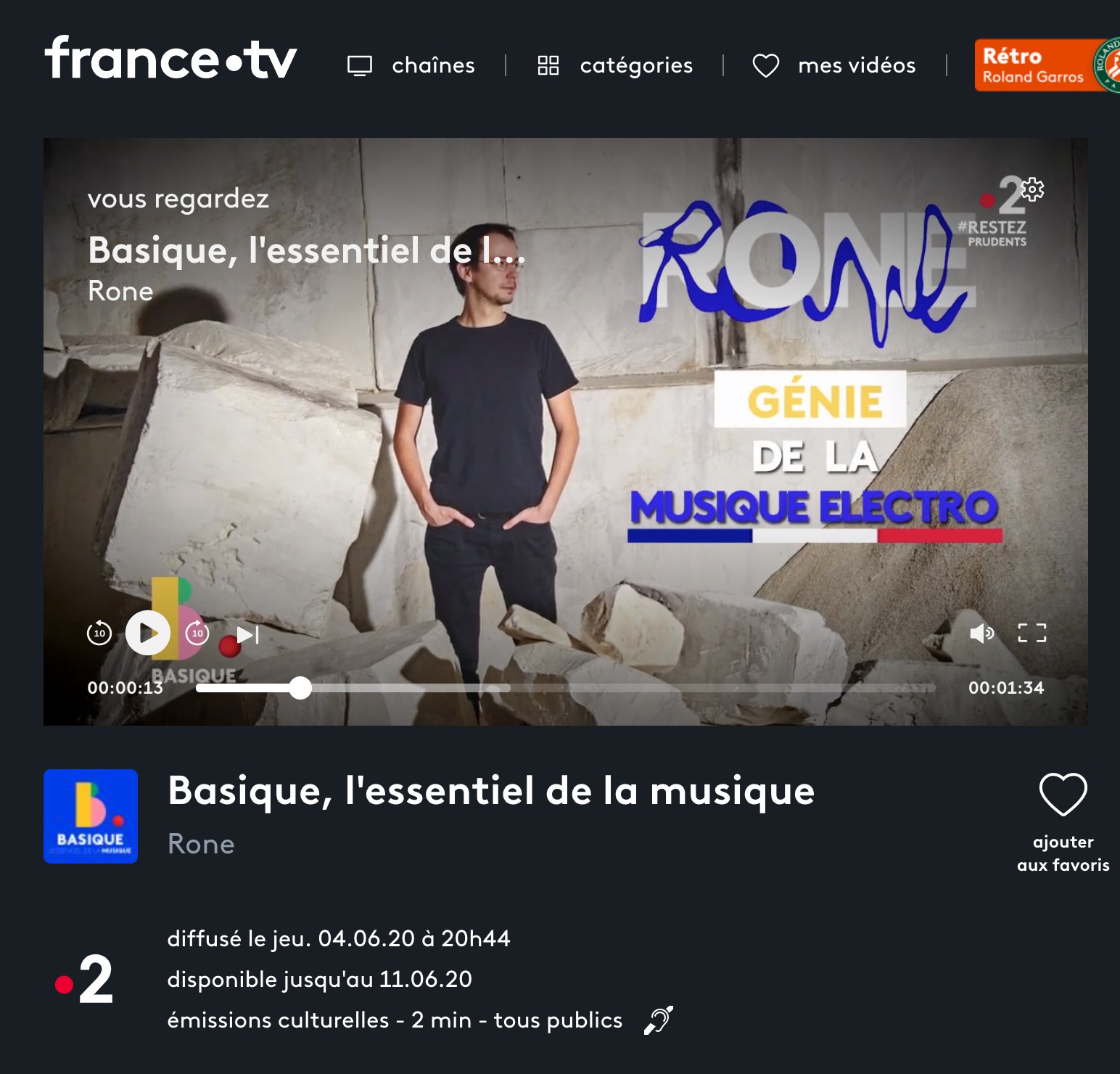The width and height of the screenshot is (1120, 1074).
Task: Enter fullscreen video mode
Action: coord(1032,633)
